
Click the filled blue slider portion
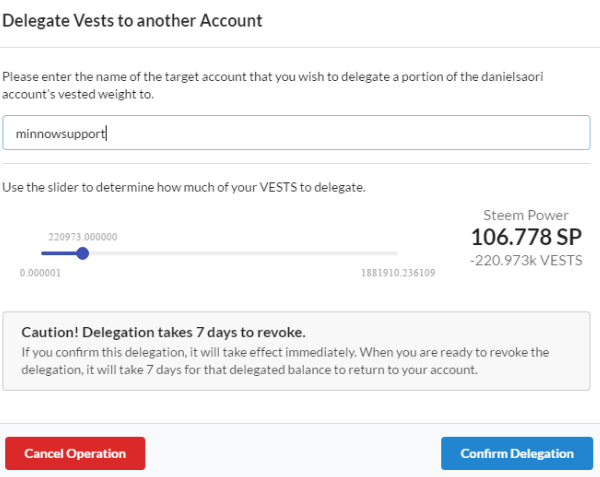pos(60,253)
